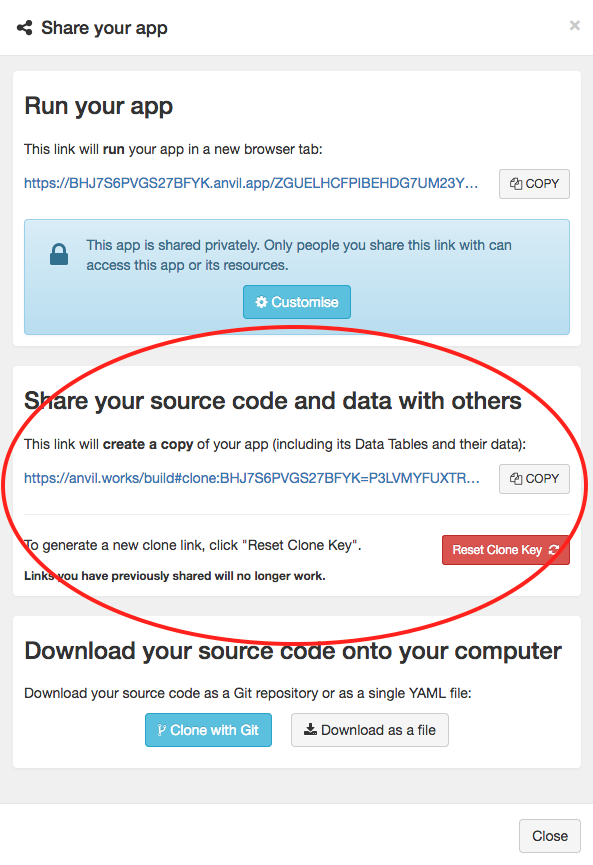Viewport: 593px width, 865px height.
Task: Click COPY beside the run-your-app link
Action: click(x=534, y=183)
